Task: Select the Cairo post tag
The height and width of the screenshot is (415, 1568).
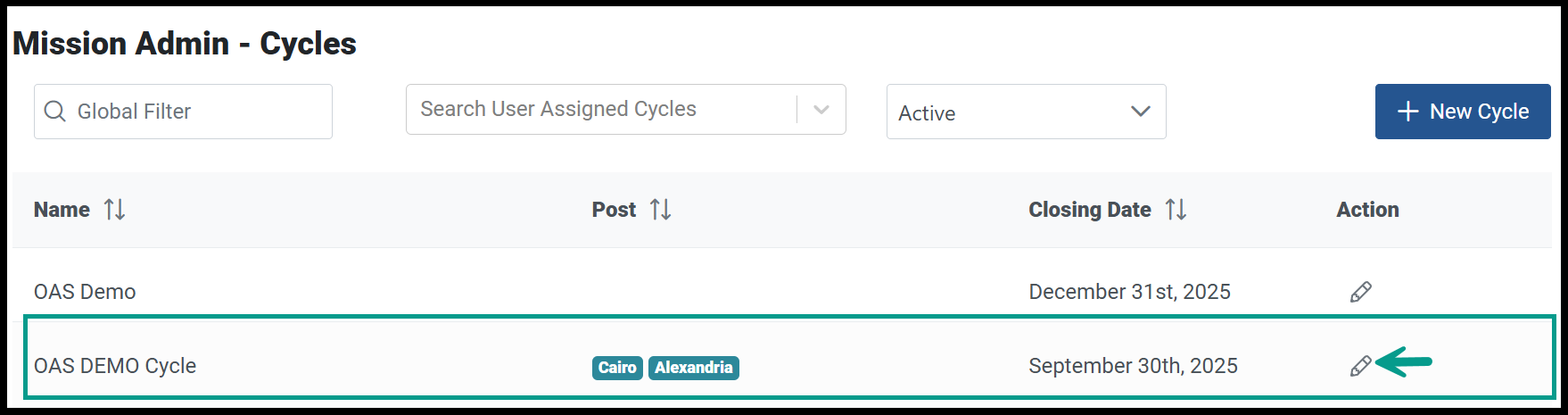Action: [617, 368]
